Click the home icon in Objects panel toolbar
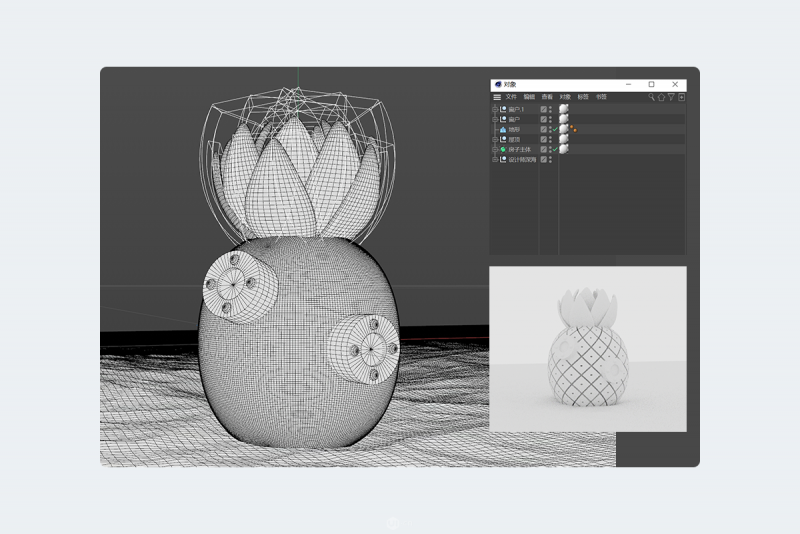The width and height of the screenshot is (800, 534). [661, 97]
